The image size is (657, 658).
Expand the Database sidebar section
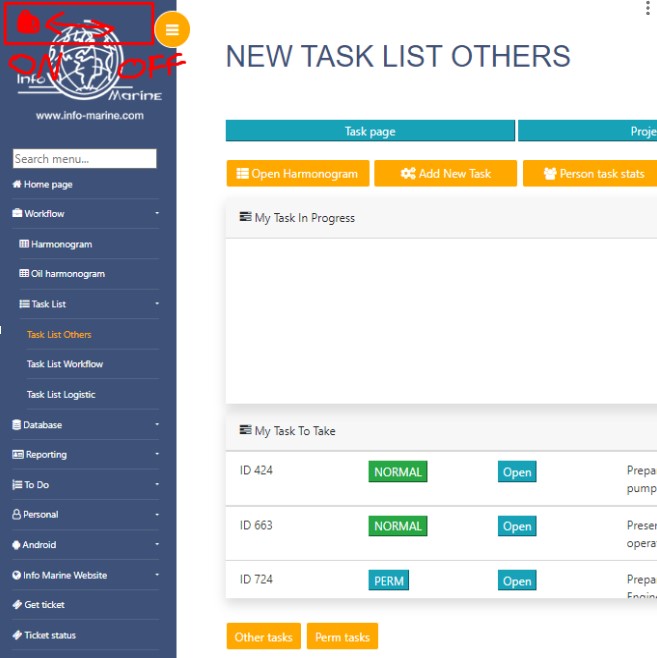click(x=87, y=425)
